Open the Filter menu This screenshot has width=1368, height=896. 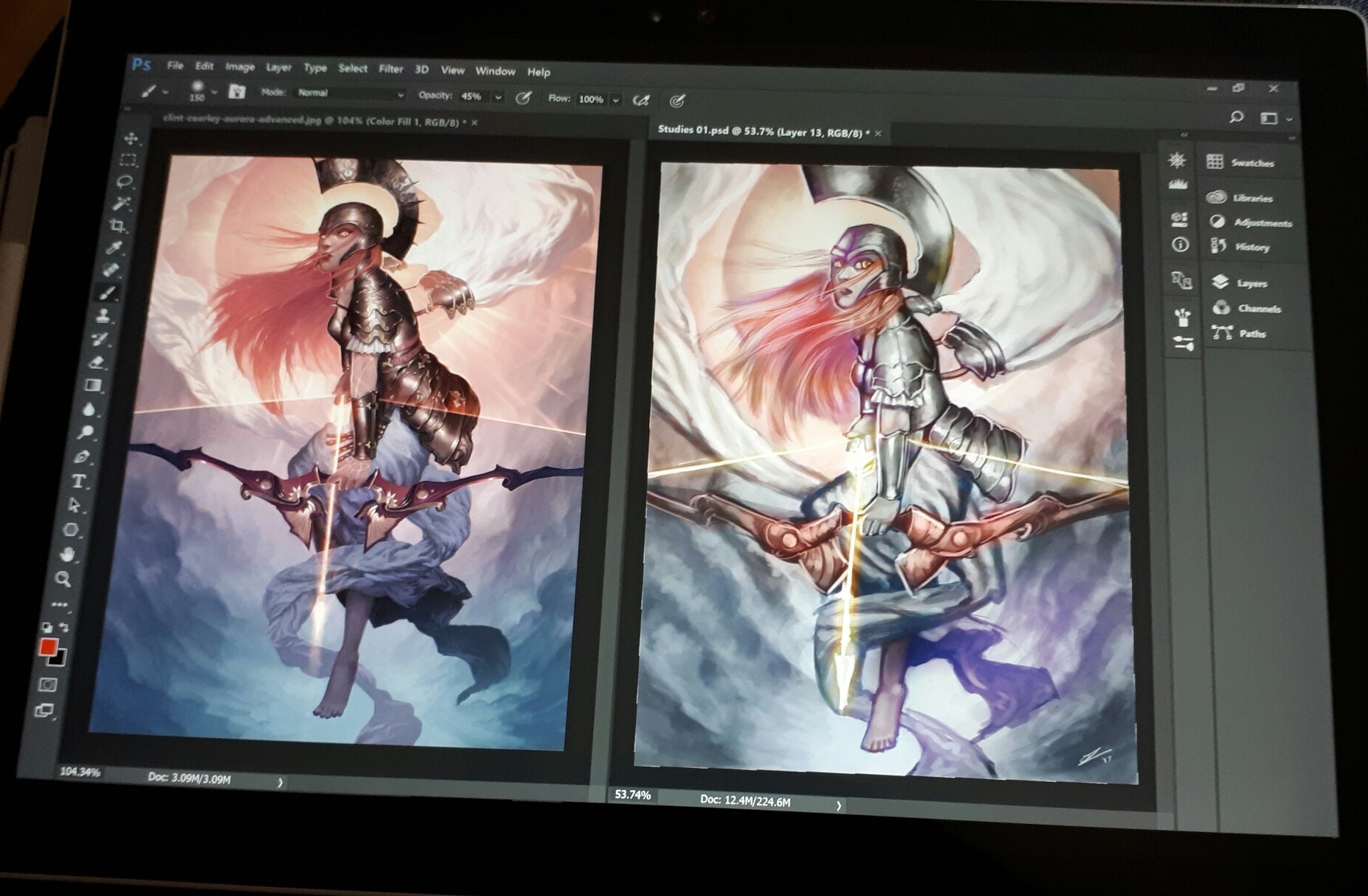[390, 69]
